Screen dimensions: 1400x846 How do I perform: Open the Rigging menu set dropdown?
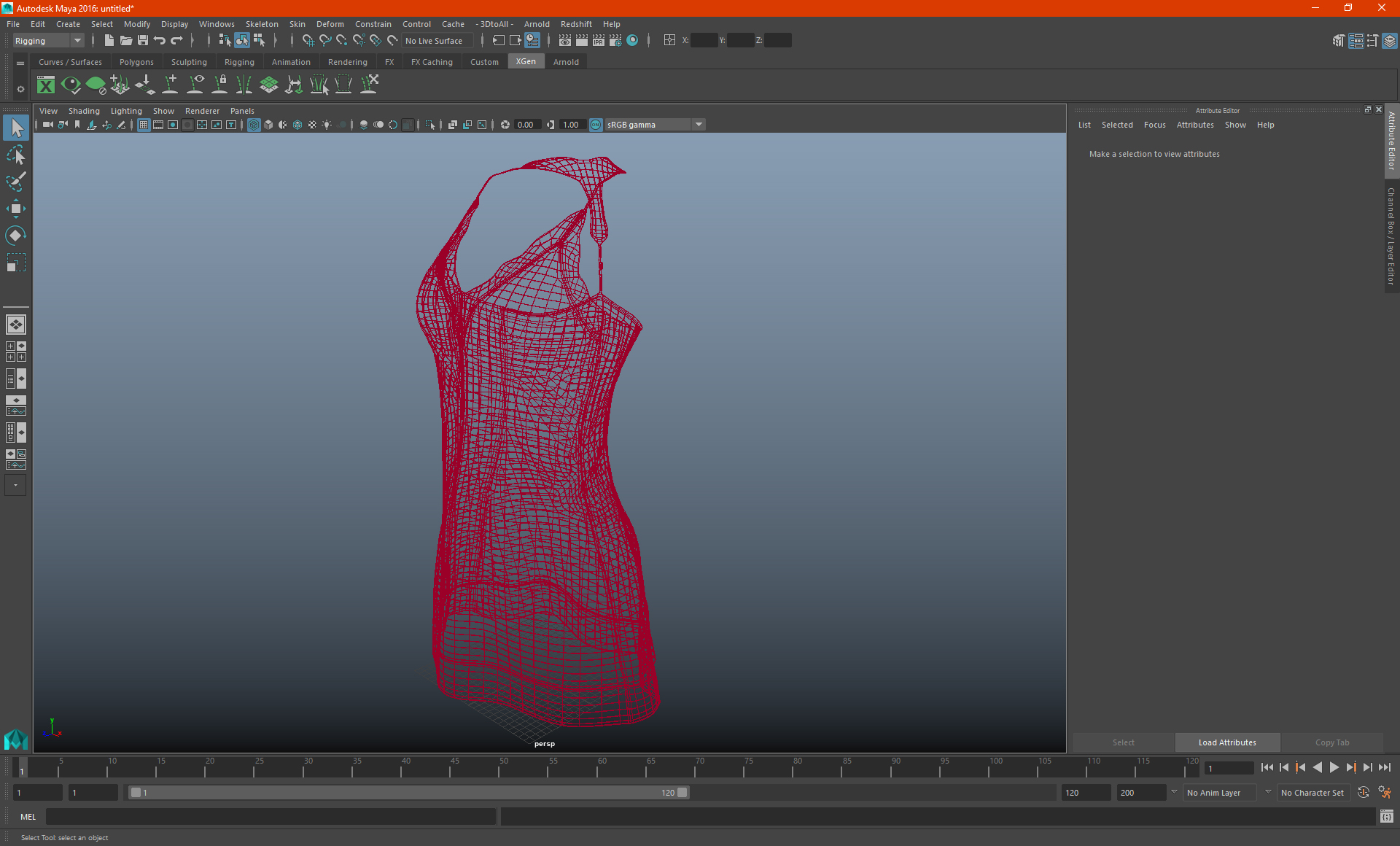(x=77, y=41)
